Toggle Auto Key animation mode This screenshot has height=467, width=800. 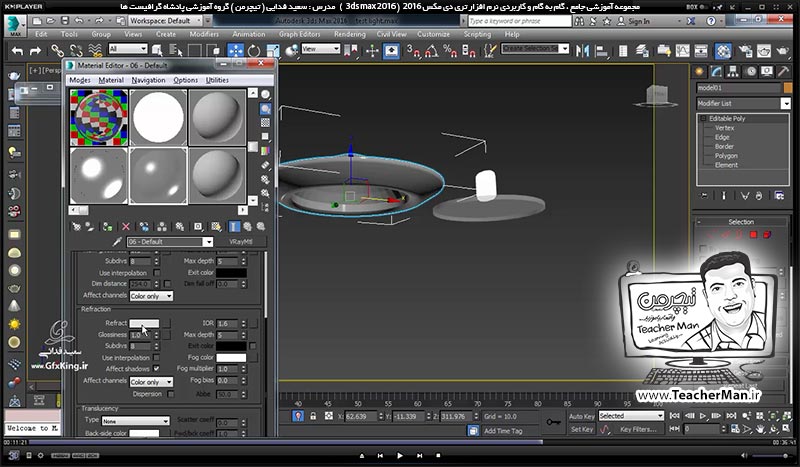point(582,416)
